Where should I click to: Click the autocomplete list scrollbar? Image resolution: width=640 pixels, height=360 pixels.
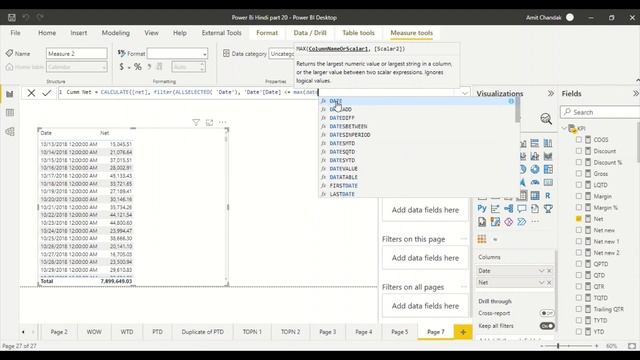(x=518, y=109)
